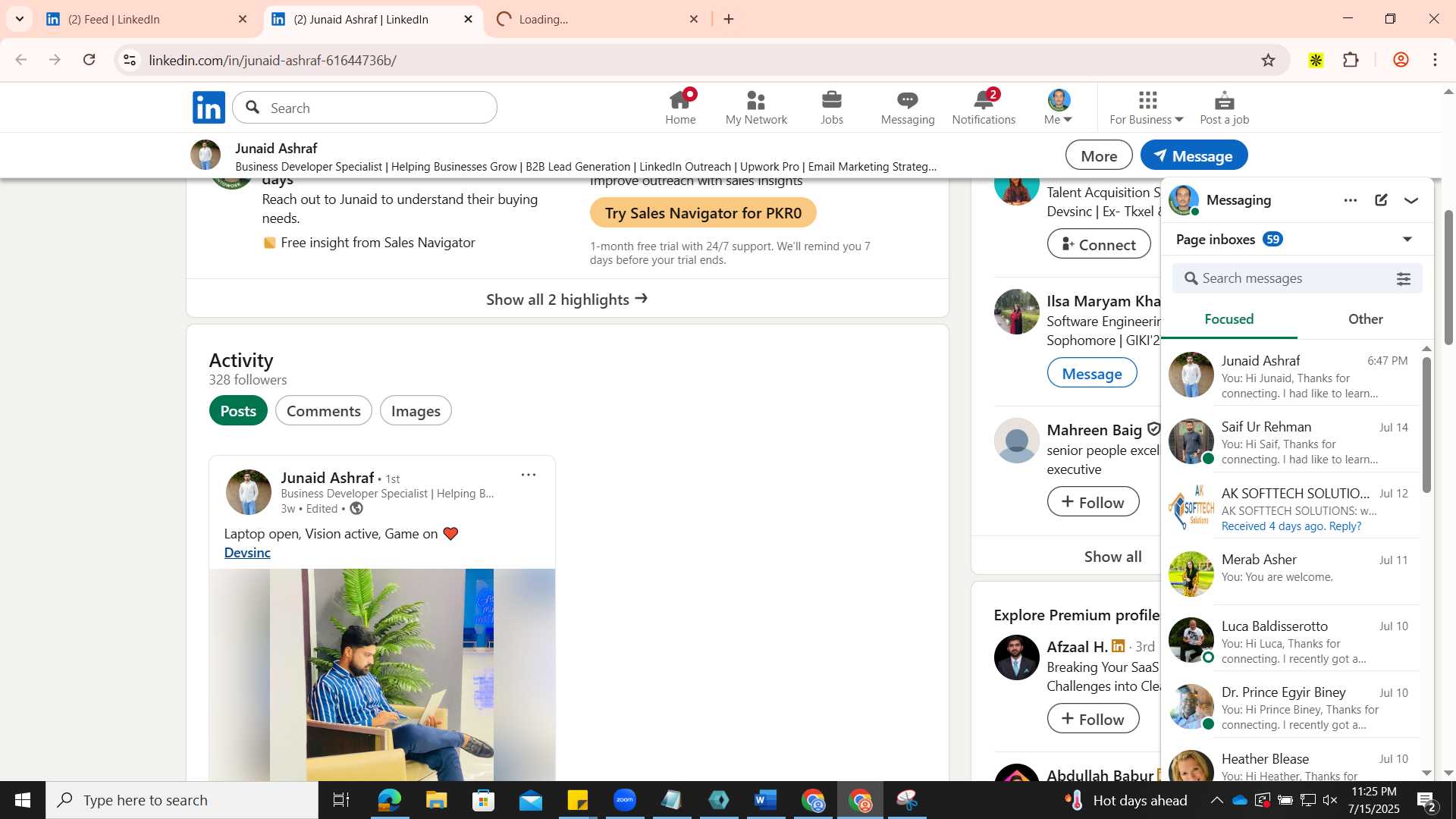Screen dimensions: 1456x819
Task: Follow Mahreen Baig
Action: click(1093, 502)
